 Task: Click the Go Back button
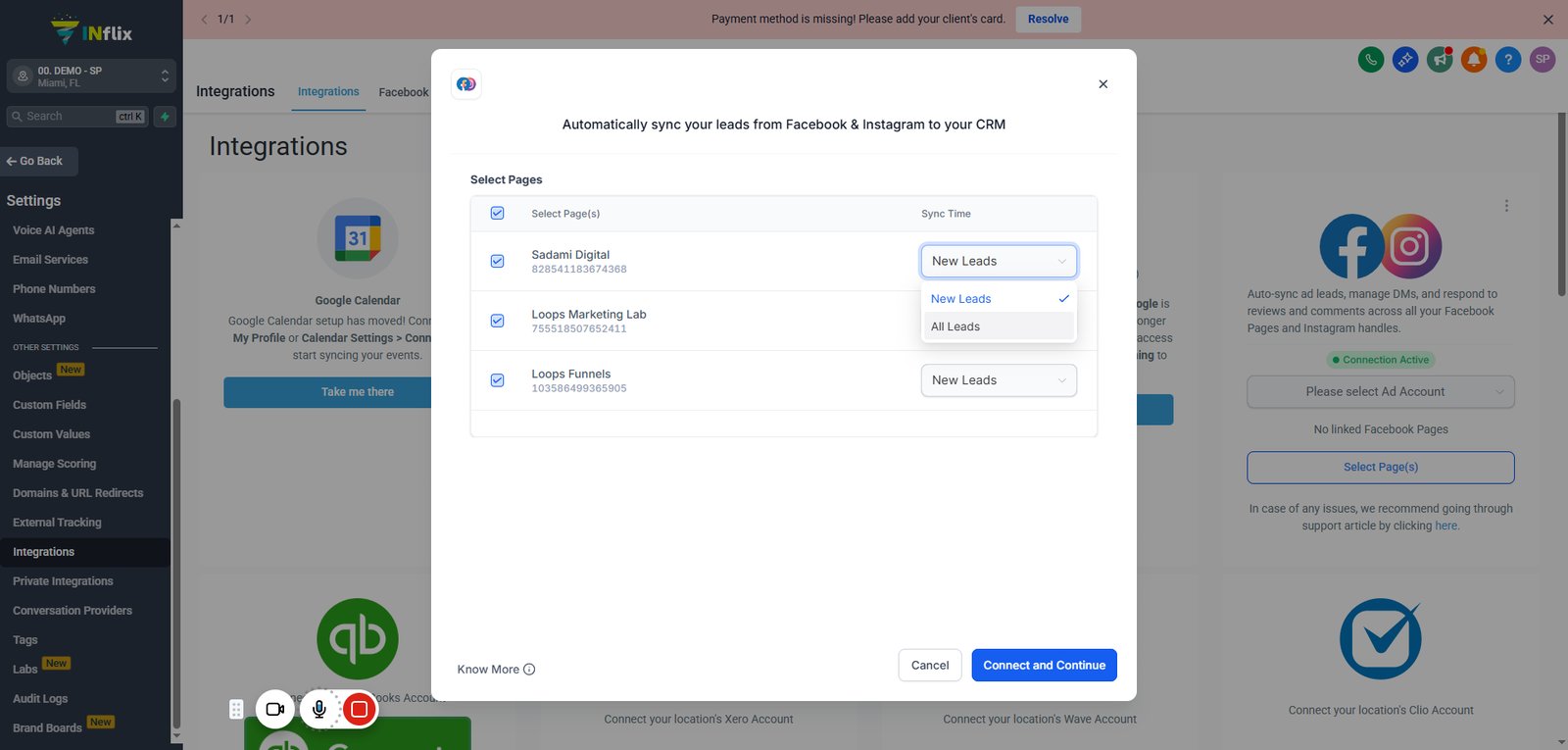point(39,162)
